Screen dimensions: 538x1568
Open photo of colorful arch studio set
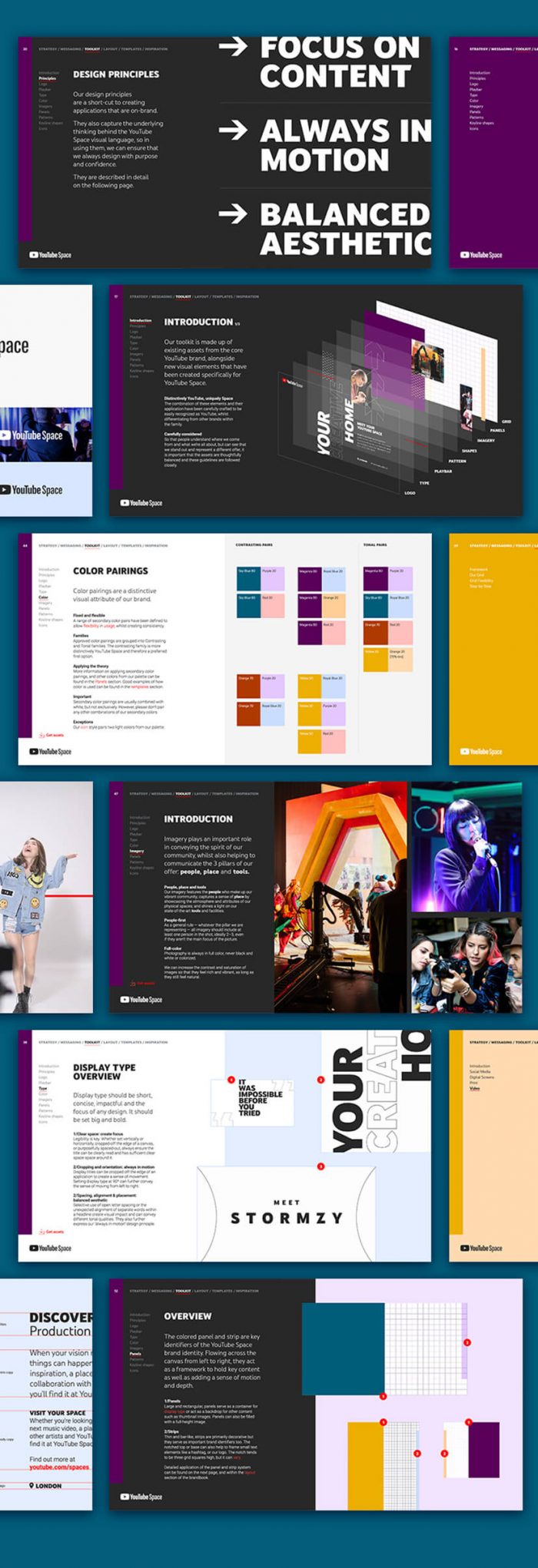340,898
